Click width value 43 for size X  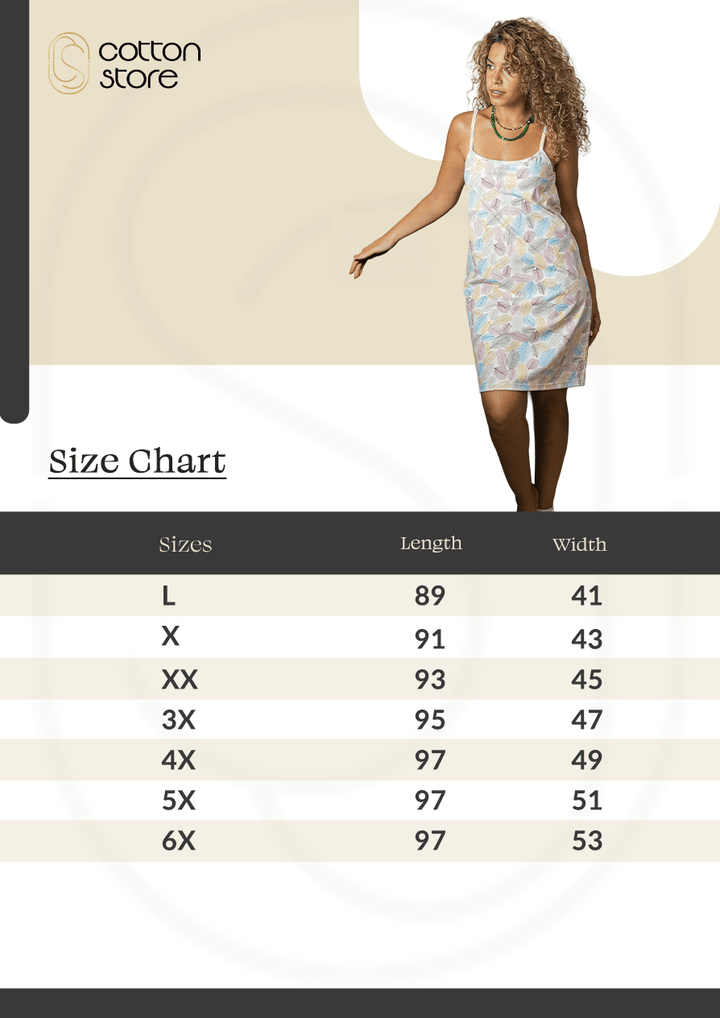(587, 639)
